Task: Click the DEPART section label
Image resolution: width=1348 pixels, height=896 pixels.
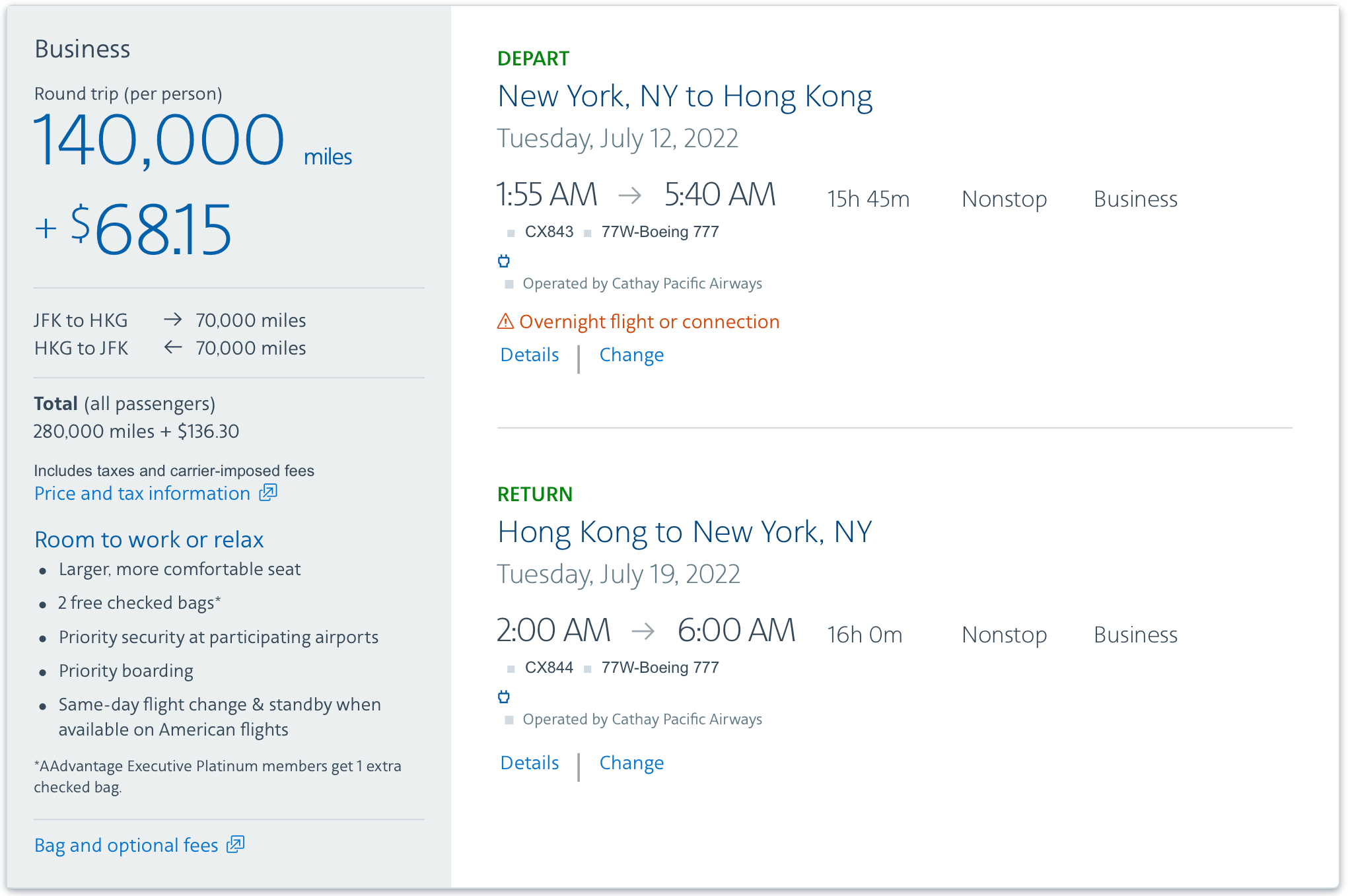Action: click(533, 58)
